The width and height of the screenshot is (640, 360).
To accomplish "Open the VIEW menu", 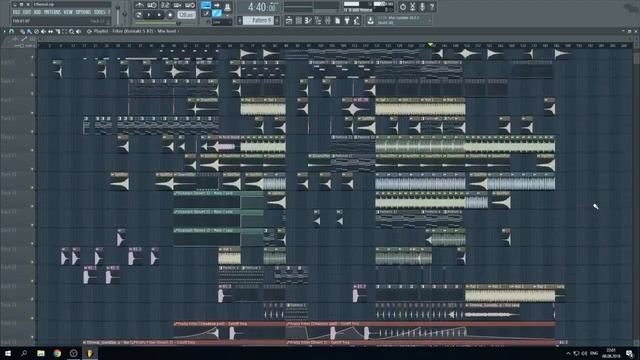I will 69,12.
